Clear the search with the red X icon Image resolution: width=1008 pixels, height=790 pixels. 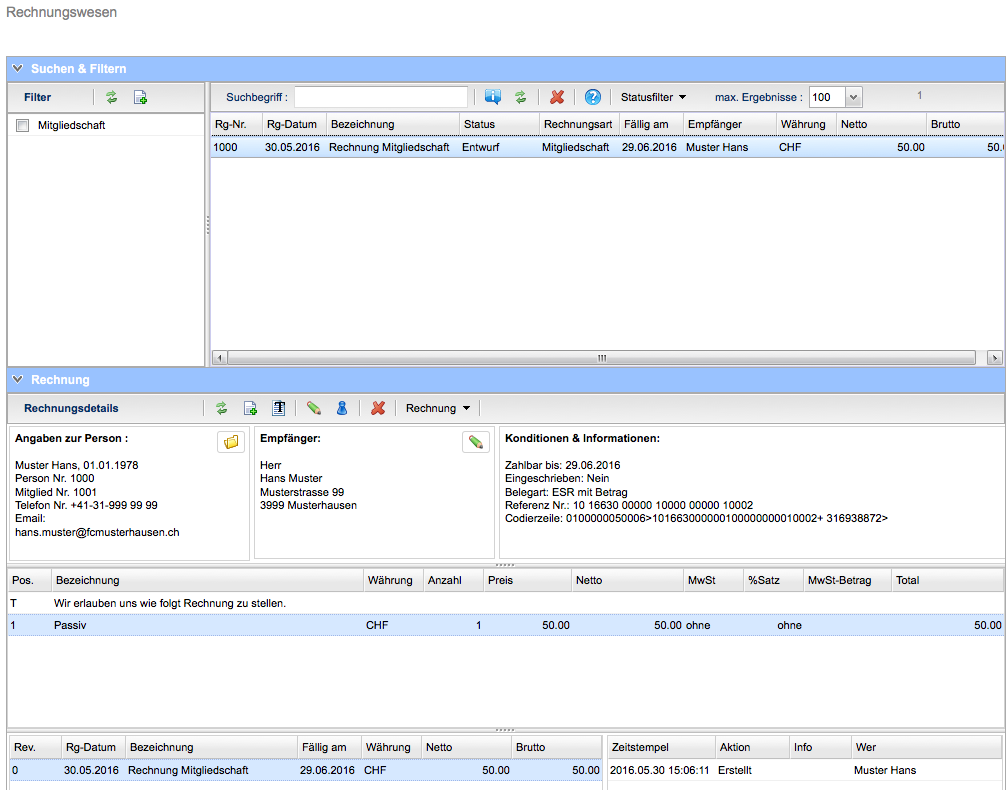point(557,97)
